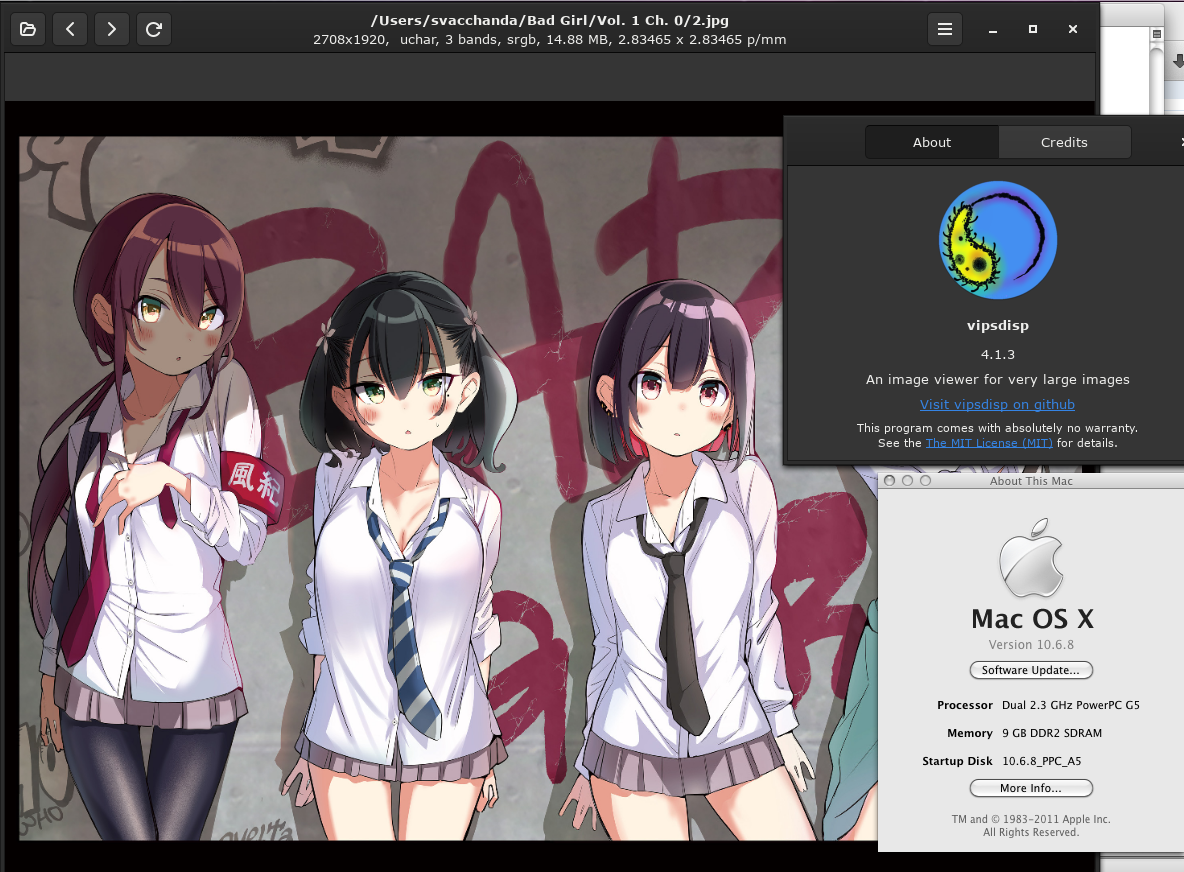
Task: Click Software Update in About This Mac
Action: coord(1031,670)
